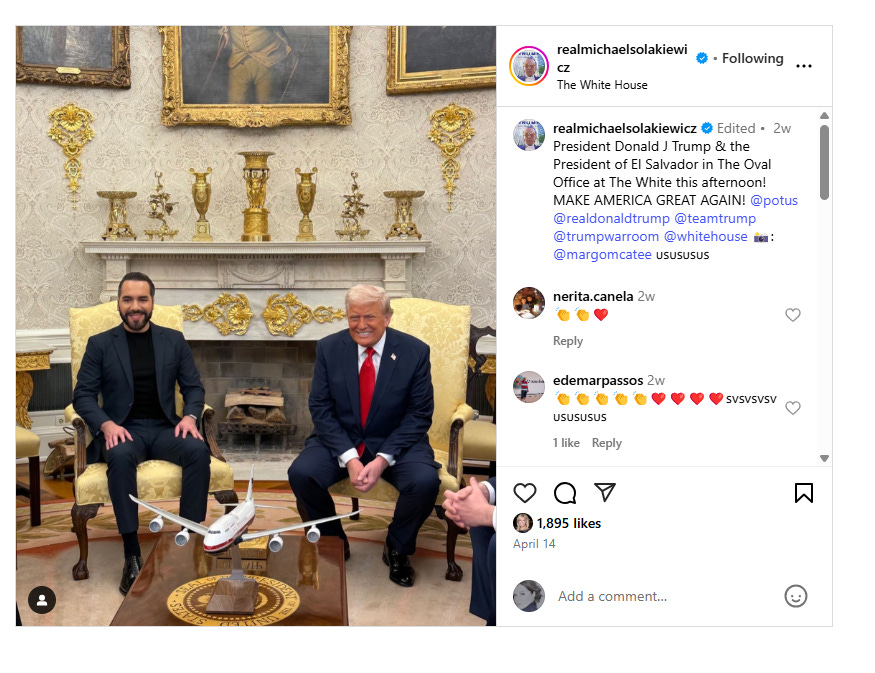The width and height of the screenshot is (875, 673).
Task: Focus the Add a comment field
Action: [664, 596]
